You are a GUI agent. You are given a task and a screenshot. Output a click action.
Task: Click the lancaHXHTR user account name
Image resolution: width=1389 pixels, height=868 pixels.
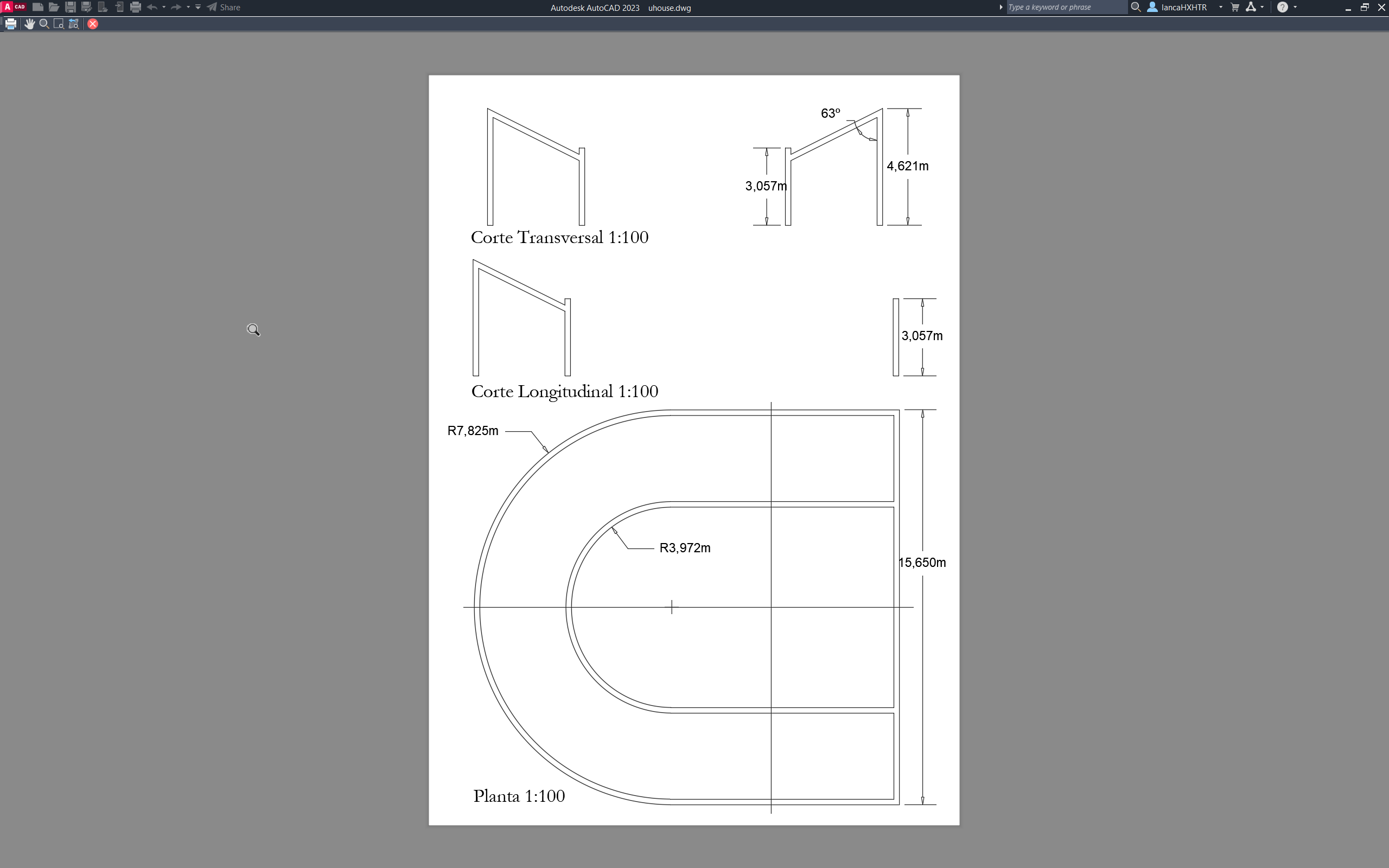1183,7
